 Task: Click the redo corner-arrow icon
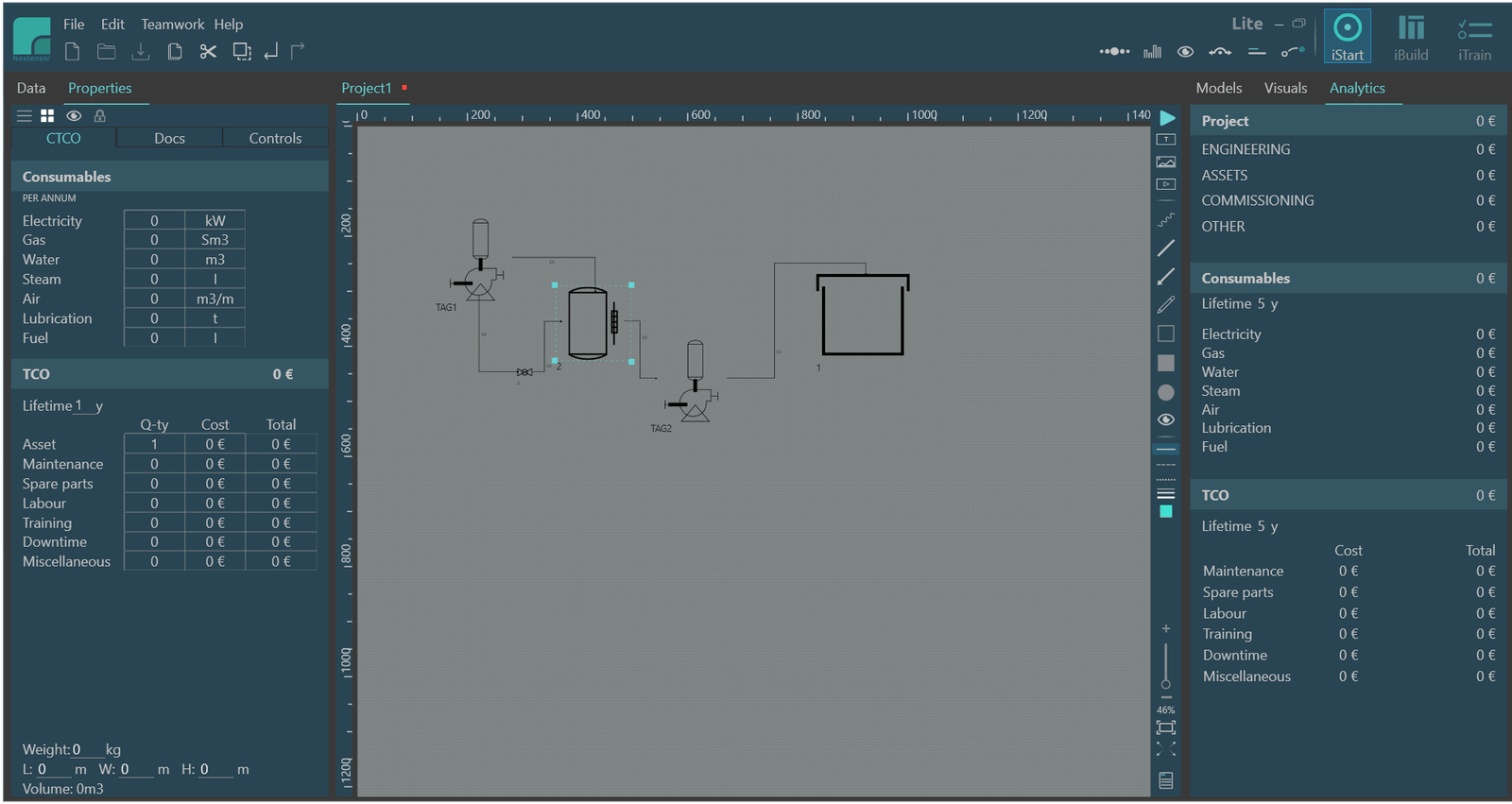coord(298,52)
